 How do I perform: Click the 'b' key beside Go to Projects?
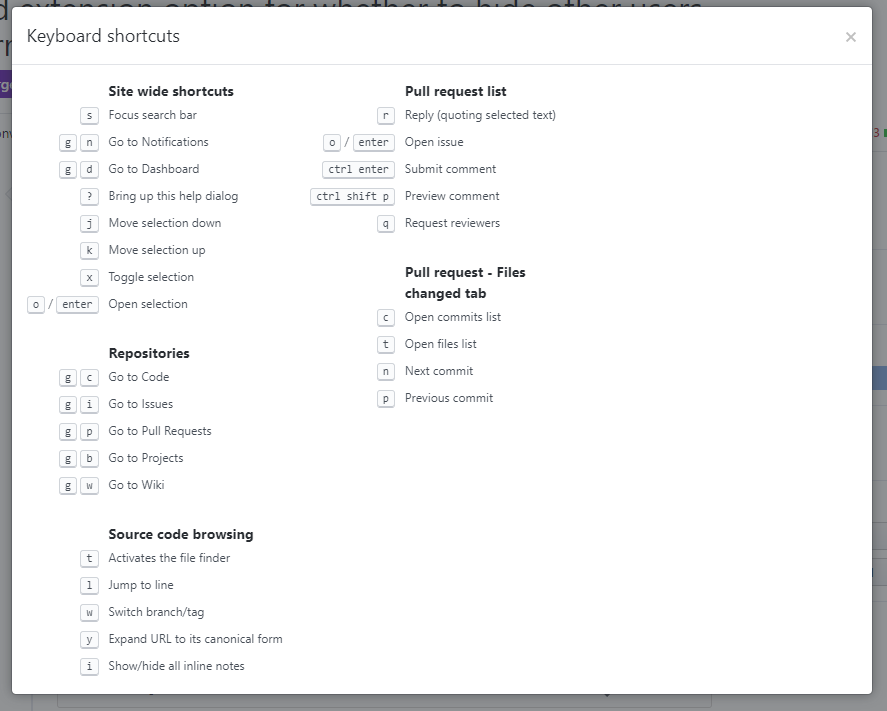point(89,458)
